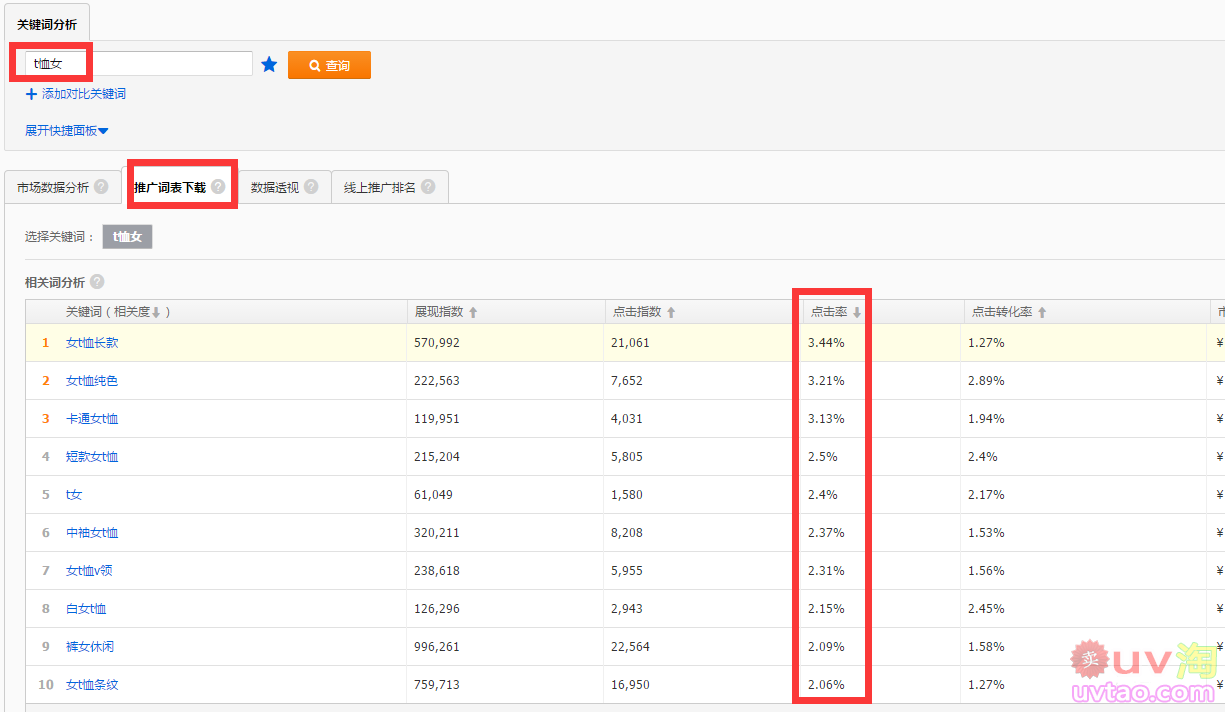Screen dimensions: 1225x712
Task: Open the 女t恤长款 keyword link
Action: 92,343
